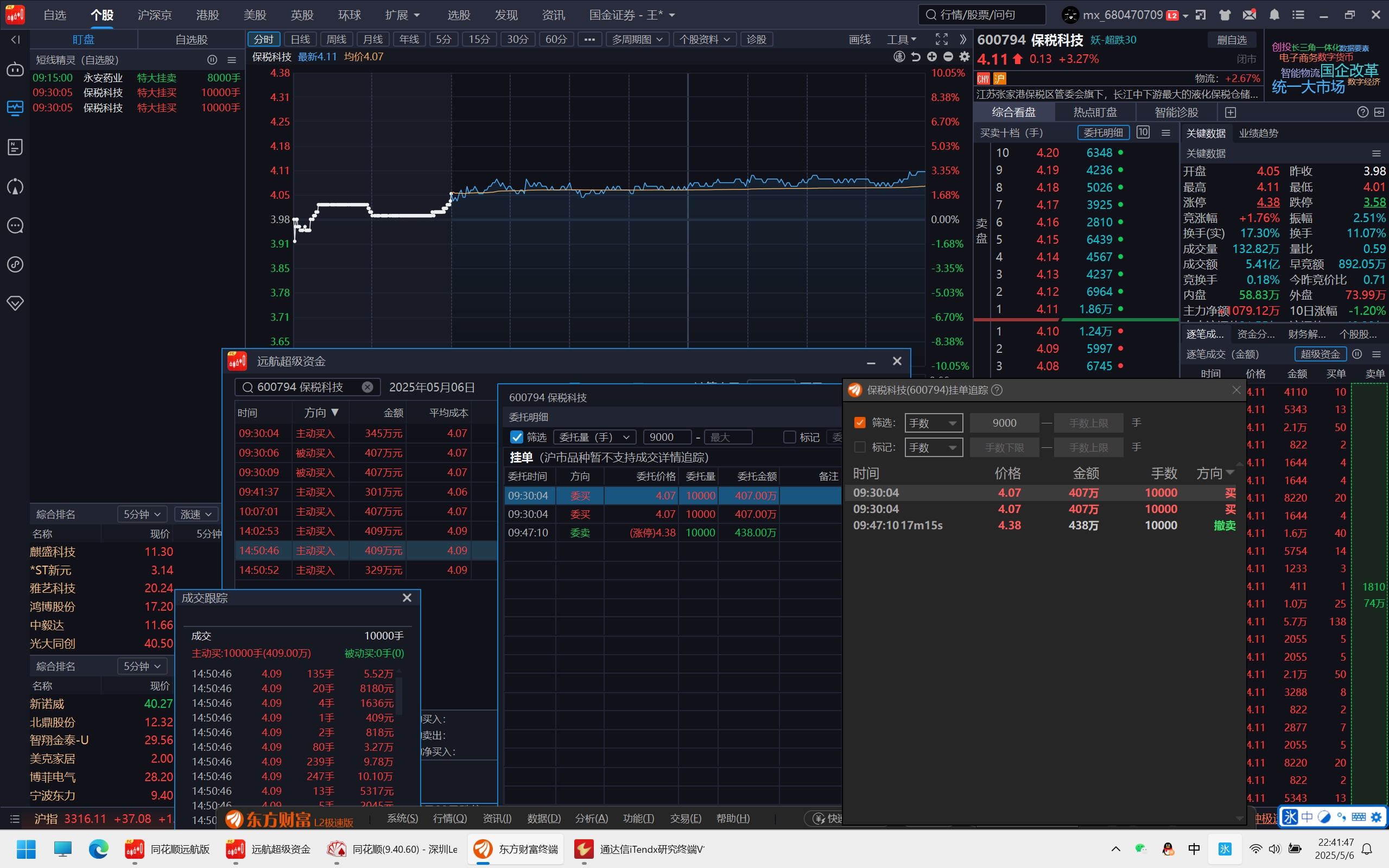Collapse the left sidebar arrow icon

coord(16,40)
